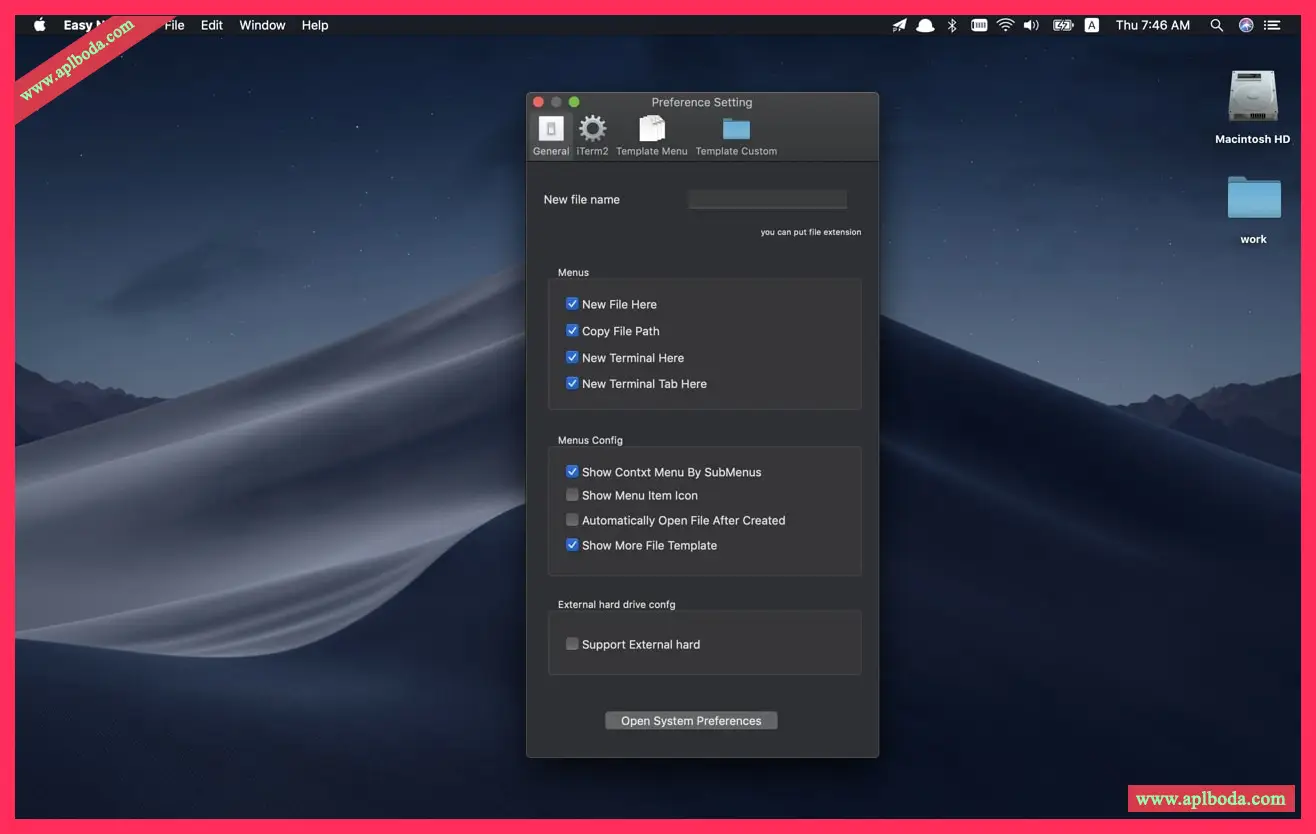
Task: Click the volume speaker icon
Action: [x=1031, y=25]
